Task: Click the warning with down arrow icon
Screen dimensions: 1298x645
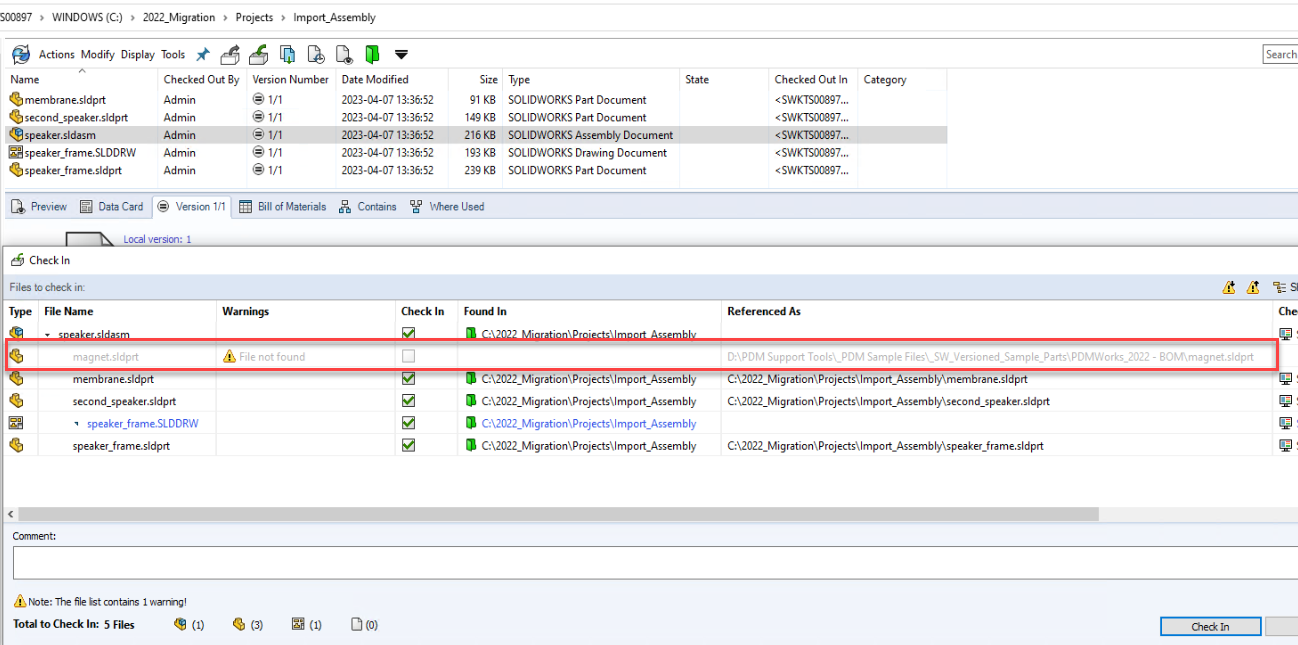Action: [x=1228, y=287]
